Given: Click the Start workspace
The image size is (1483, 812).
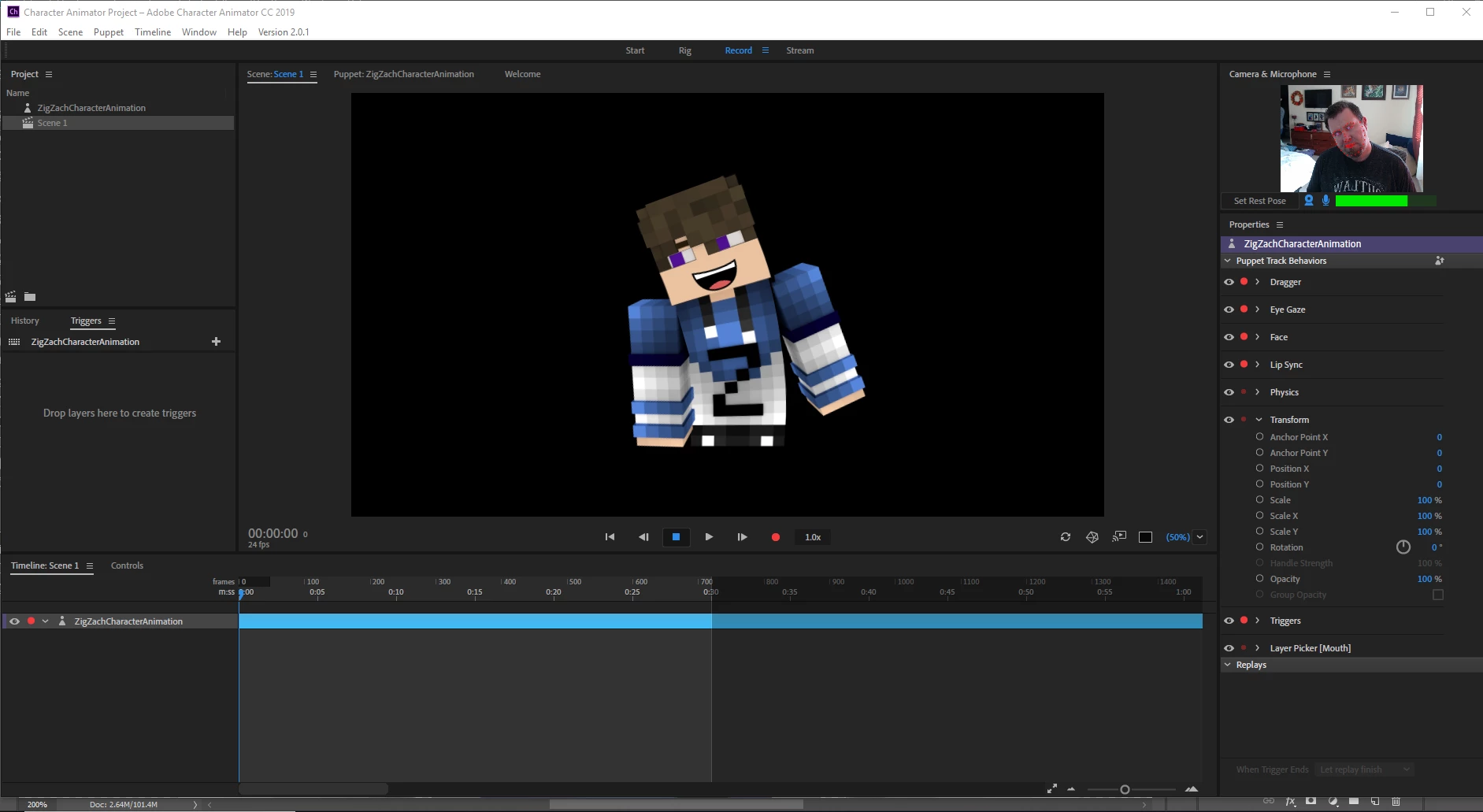Looking at the screenshot, I should (635, 50).
